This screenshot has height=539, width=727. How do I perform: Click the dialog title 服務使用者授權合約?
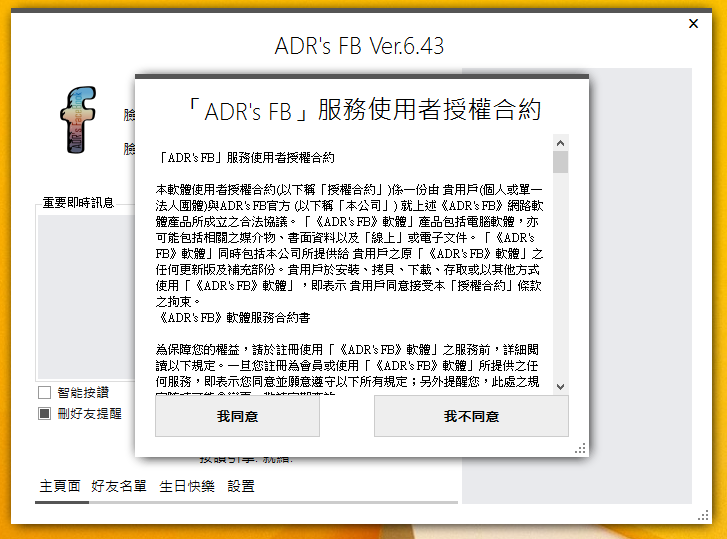(363, 110)
